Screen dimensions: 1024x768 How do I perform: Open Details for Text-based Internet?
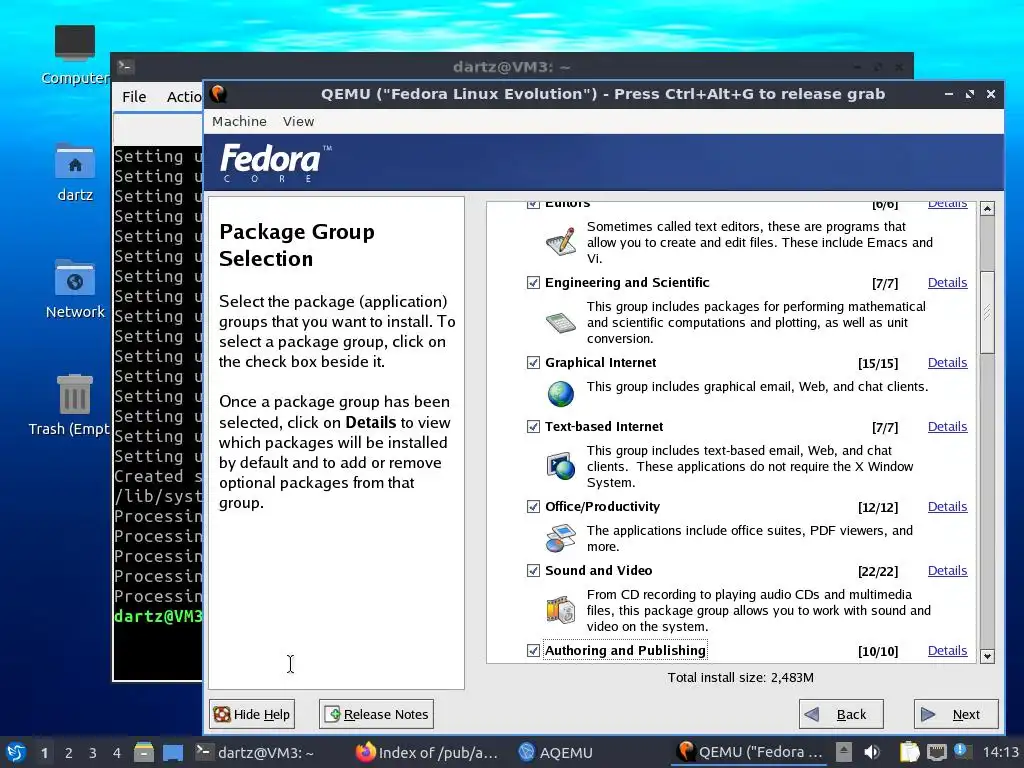pyautogui.click(x=948, y=426)
